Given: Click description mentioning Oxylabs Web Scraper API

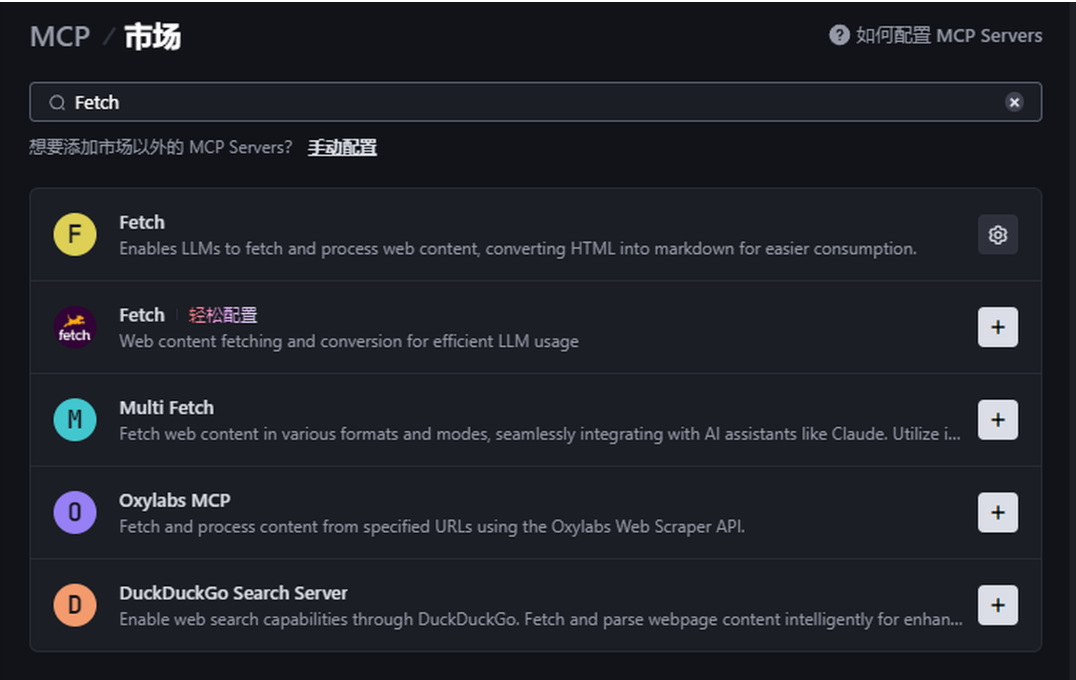Looking at the screenshot, I should (x=432, y=526).
